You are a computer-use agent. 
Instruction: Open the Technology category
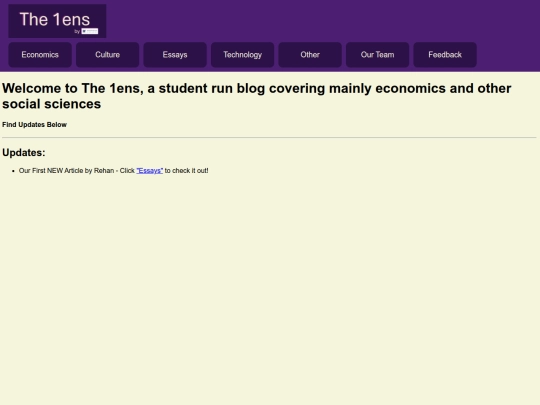(242, 55)
